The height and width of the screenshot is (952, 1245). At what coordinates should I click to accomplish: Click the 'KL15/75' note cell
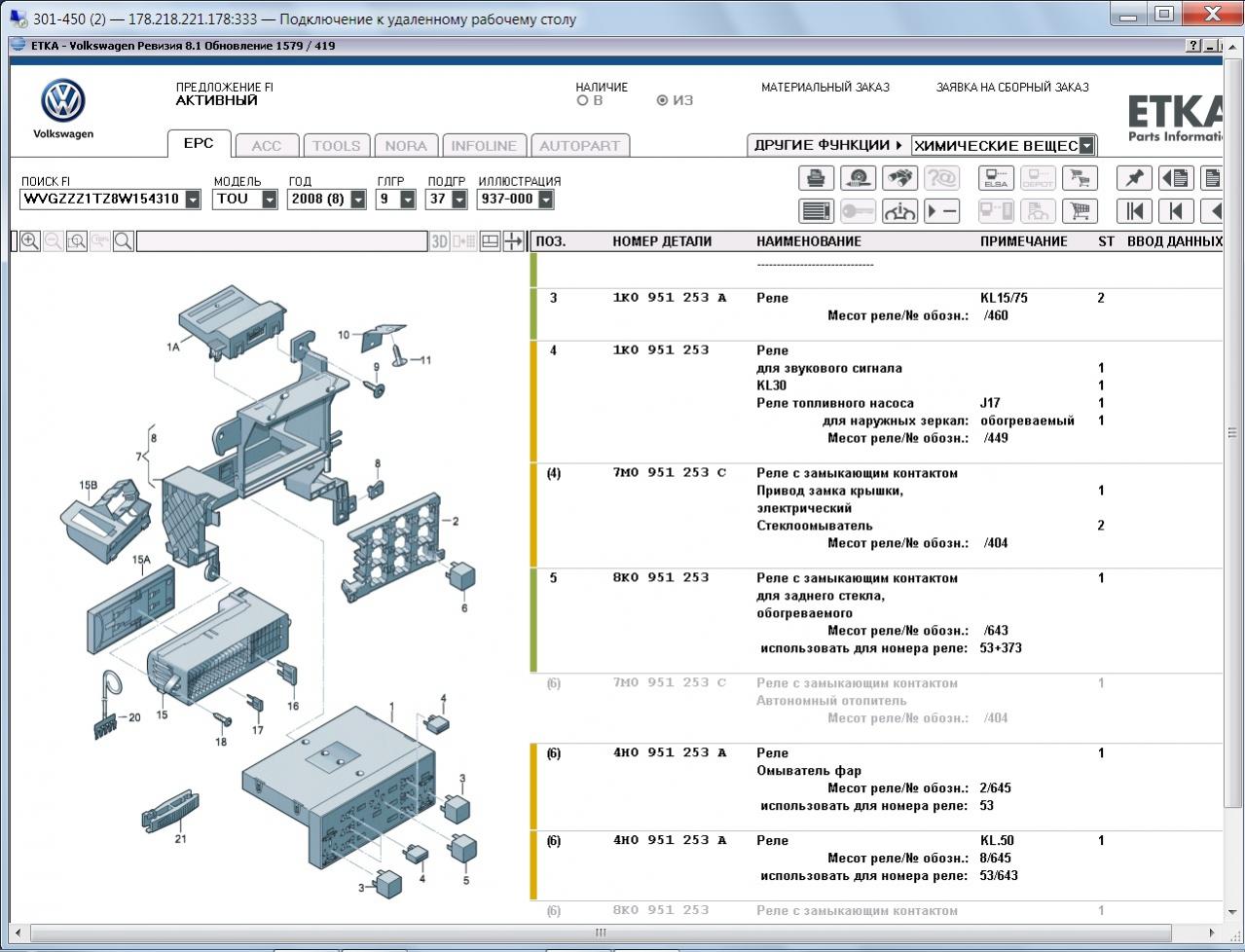pos(1004,298)
